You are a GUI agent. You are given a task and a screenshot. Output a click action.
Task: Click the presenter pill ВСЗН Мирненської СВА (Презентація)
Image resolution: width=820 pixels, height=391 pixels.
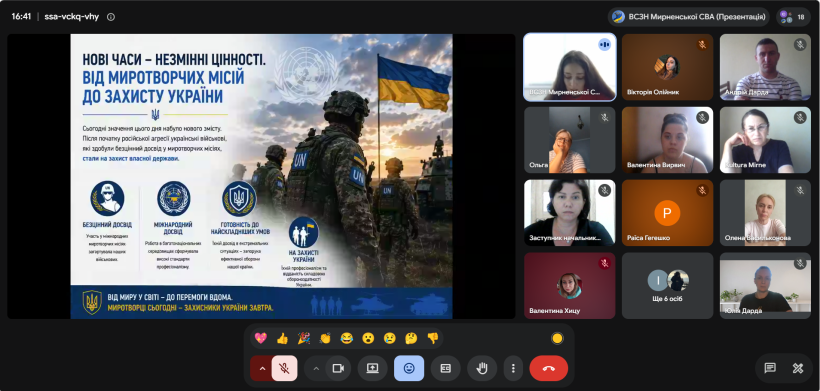point(689,17)
